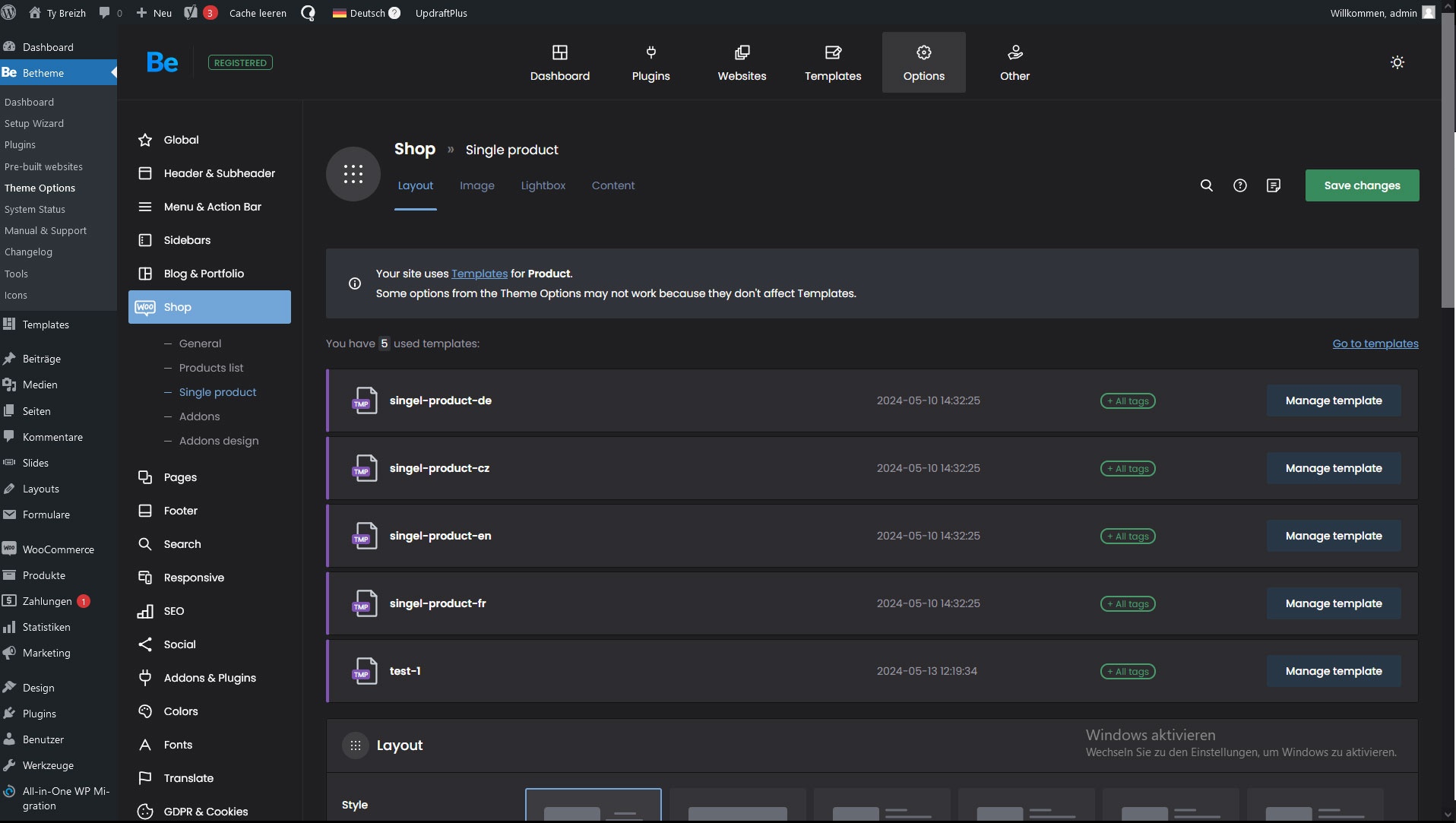
Task: Click the test-1 template file icon
Action: pos(364,671)
